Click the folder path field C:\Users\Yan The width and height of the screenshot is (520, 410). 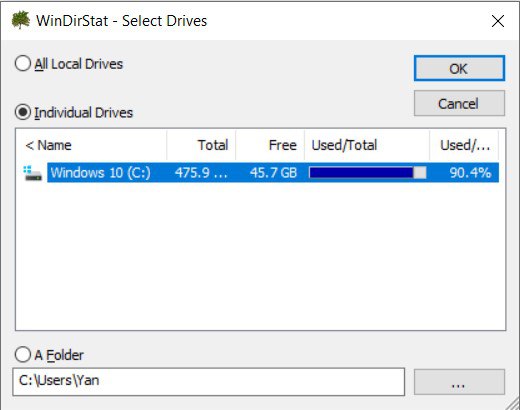click(x=209, y=382)
